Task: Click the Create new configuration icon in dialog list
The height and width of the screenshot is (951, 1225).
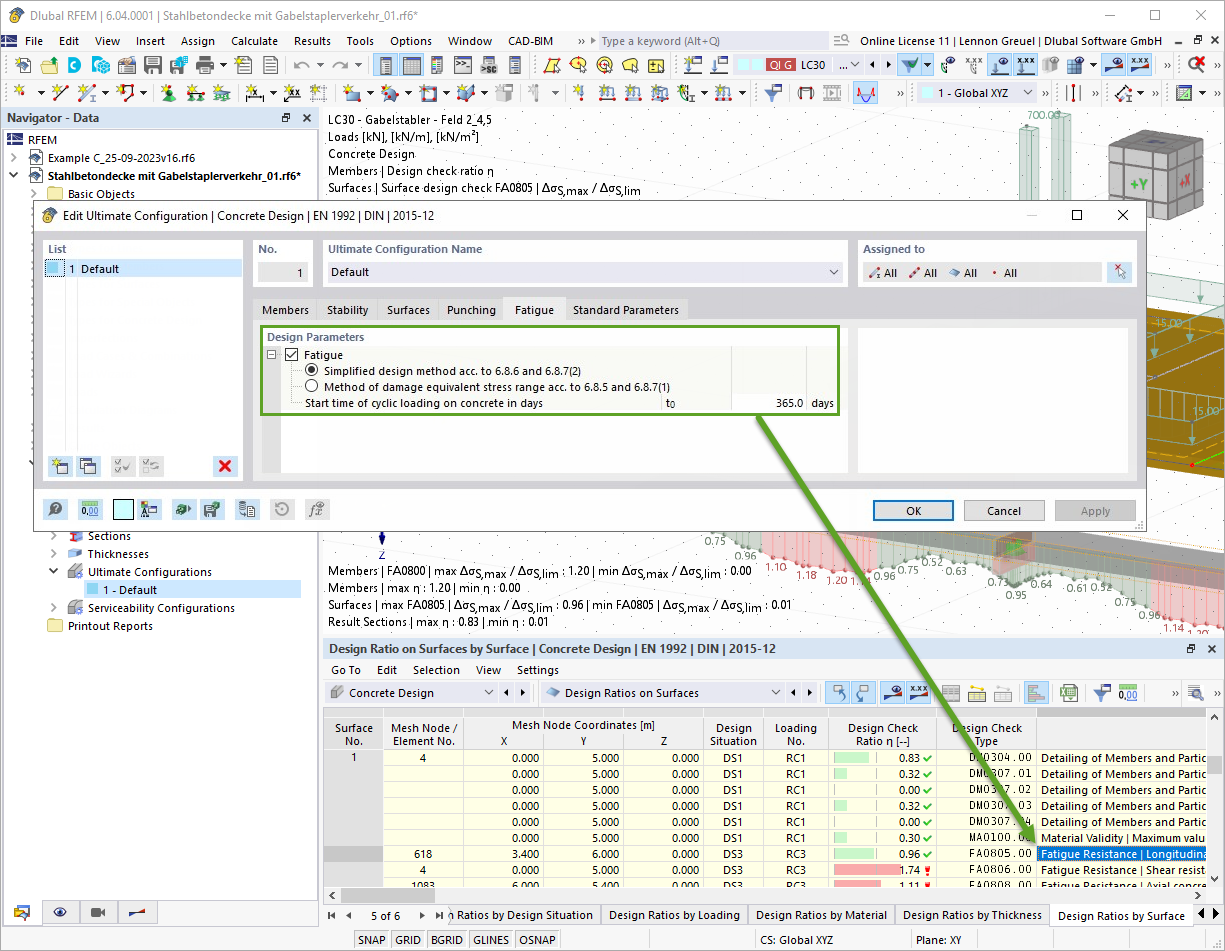Action: point(60,466)
